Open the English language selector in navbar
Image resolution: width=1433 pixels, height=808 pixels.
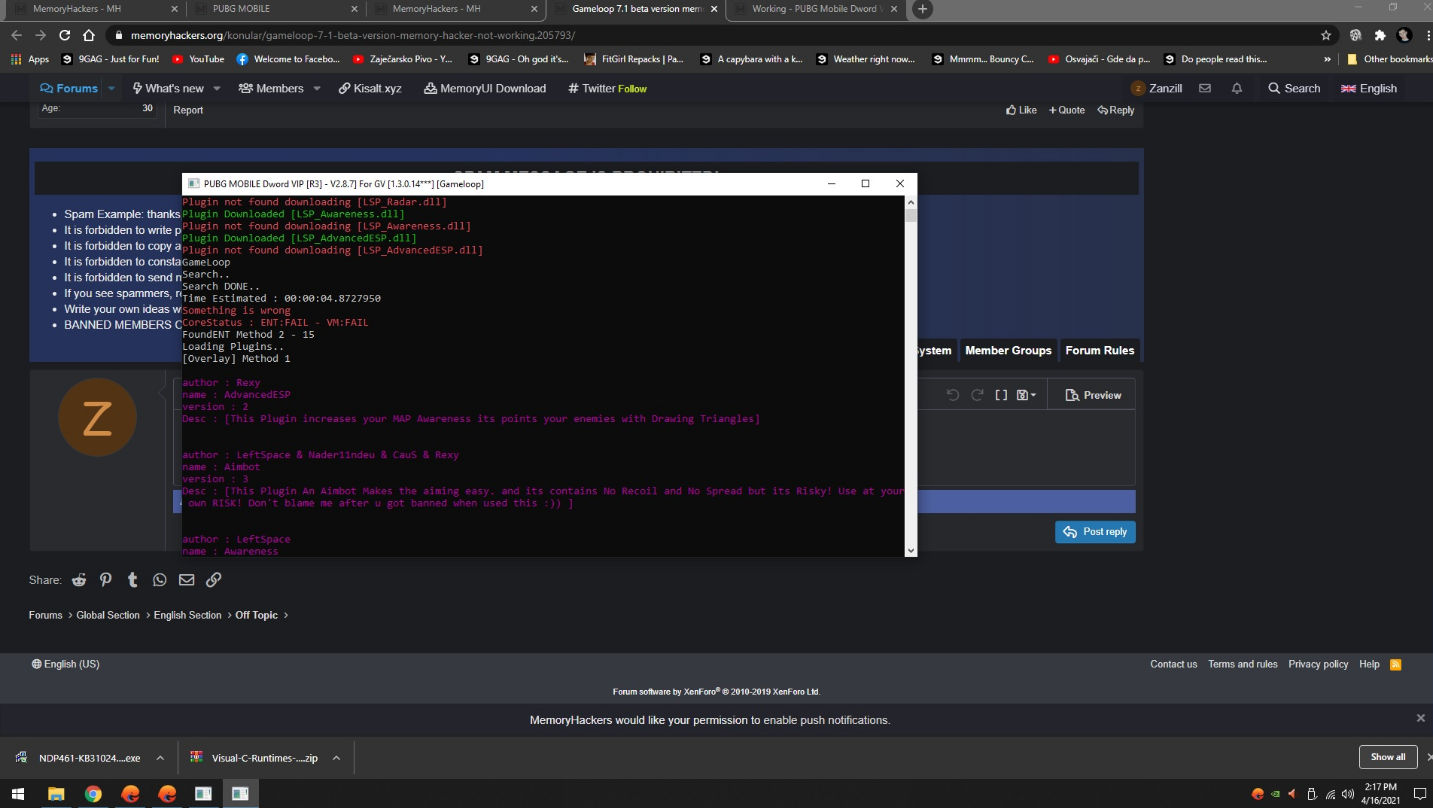click(1369, 88)
